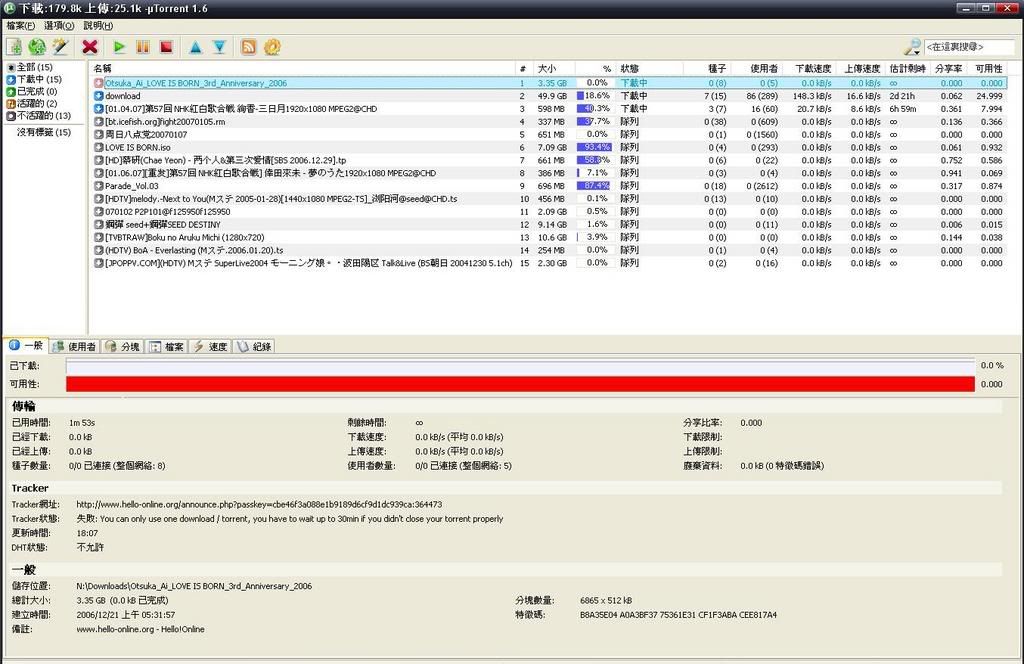The height and width of the screenshot is (664, 1024).
Task: Open the 檔案(F) menu
Action: coord(20,25)
